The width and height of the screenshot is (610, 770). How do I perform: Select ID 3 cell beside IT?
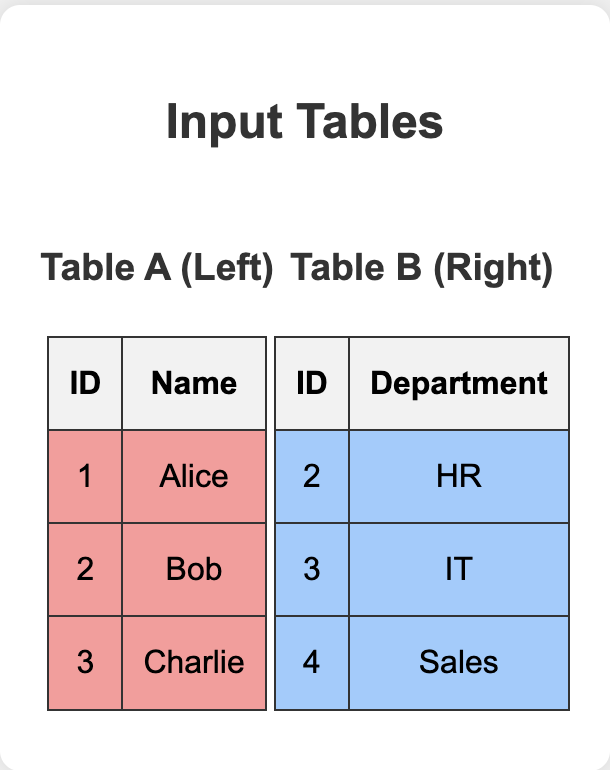pos(312,569)
